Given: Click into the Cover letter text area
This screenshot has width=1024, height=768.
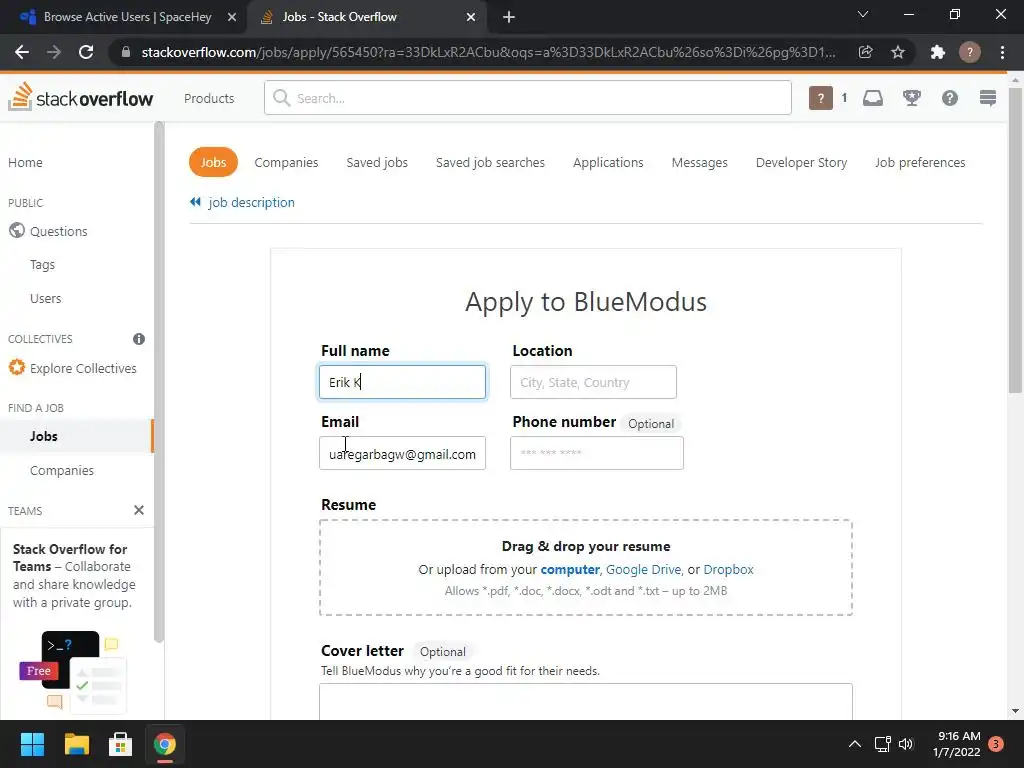Looking at the screenshot, I should coord(586,701).
